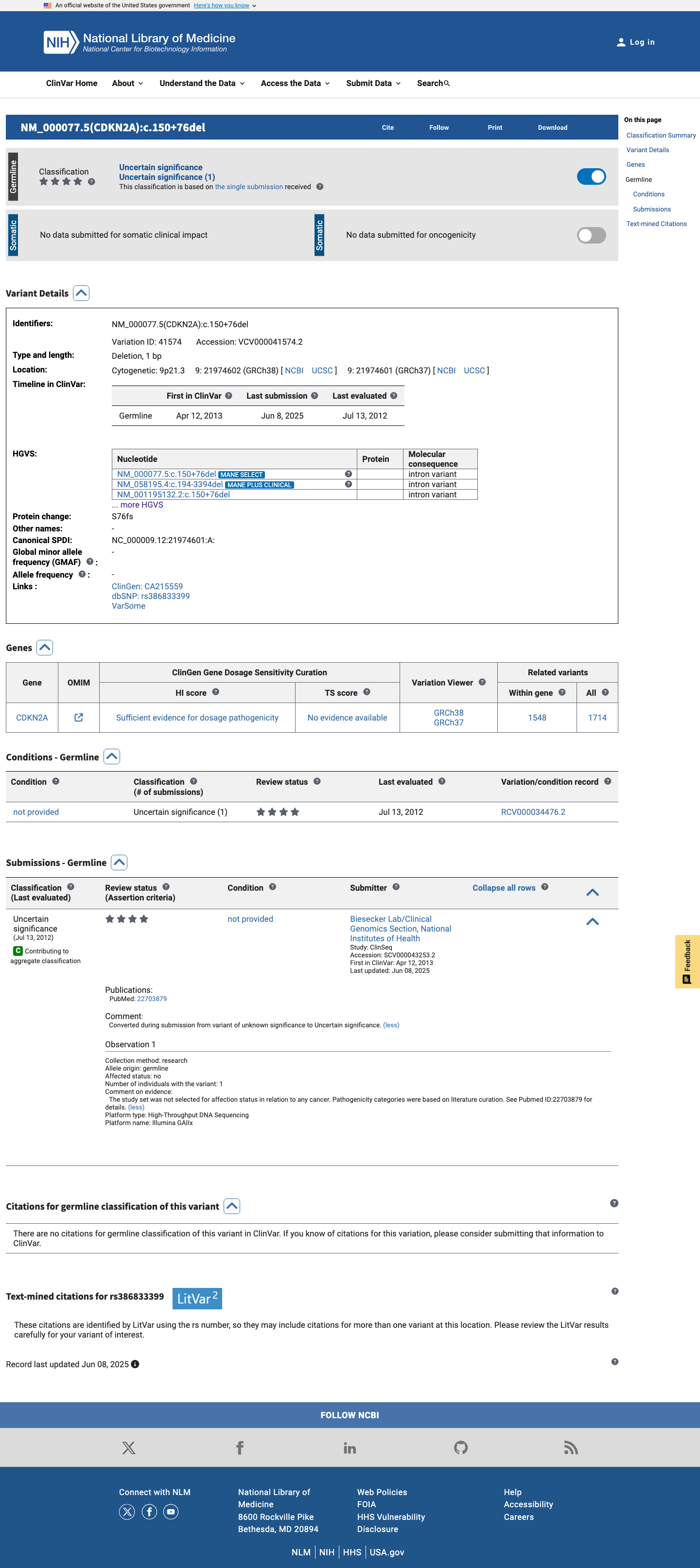Click help icon next to Within gene
Viewport: 700px width, 1568px height.
[x=562, y=692]
